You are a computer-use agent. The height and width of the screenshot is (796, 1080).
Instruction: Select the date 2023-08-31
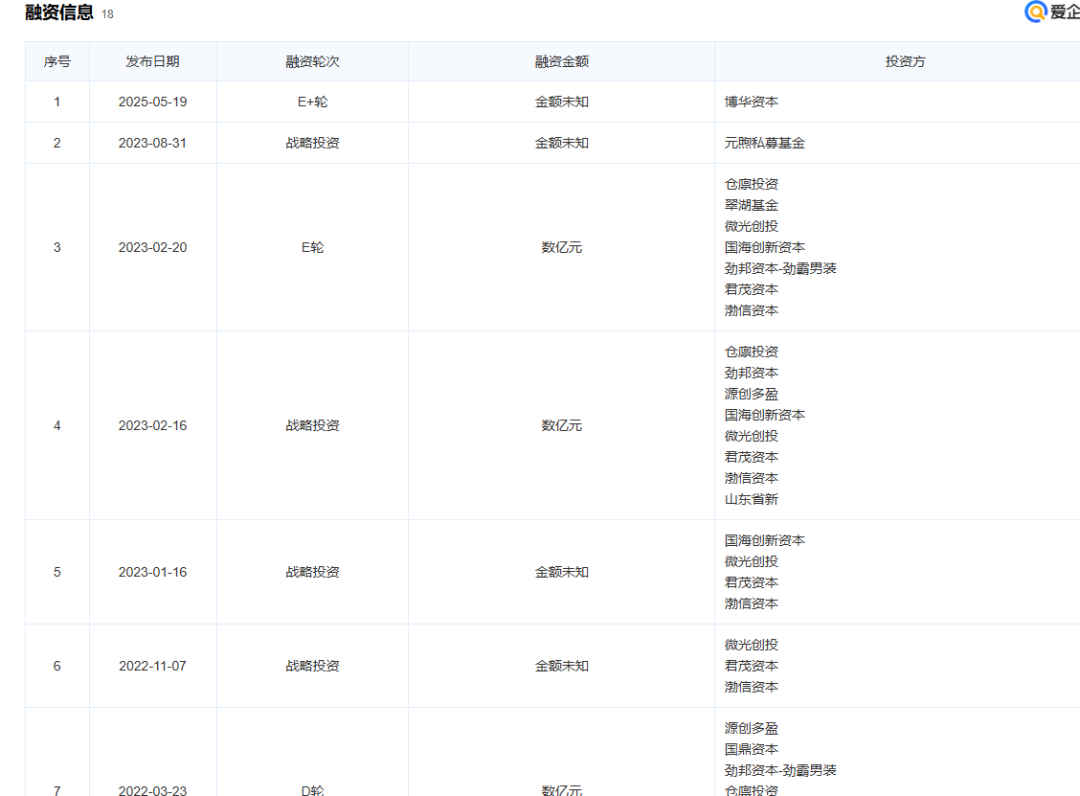152,143
